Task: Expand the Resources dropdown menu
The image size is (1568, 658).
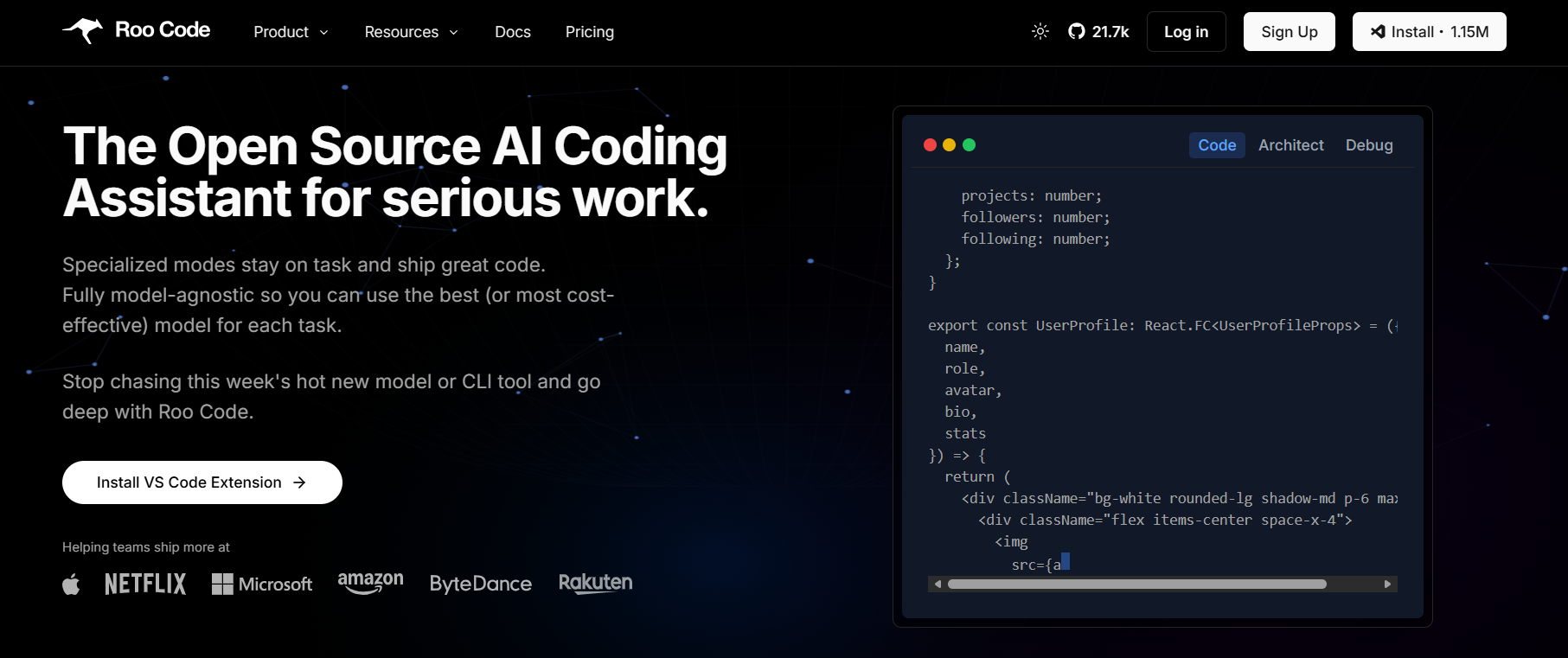Action: pos(411,32)
